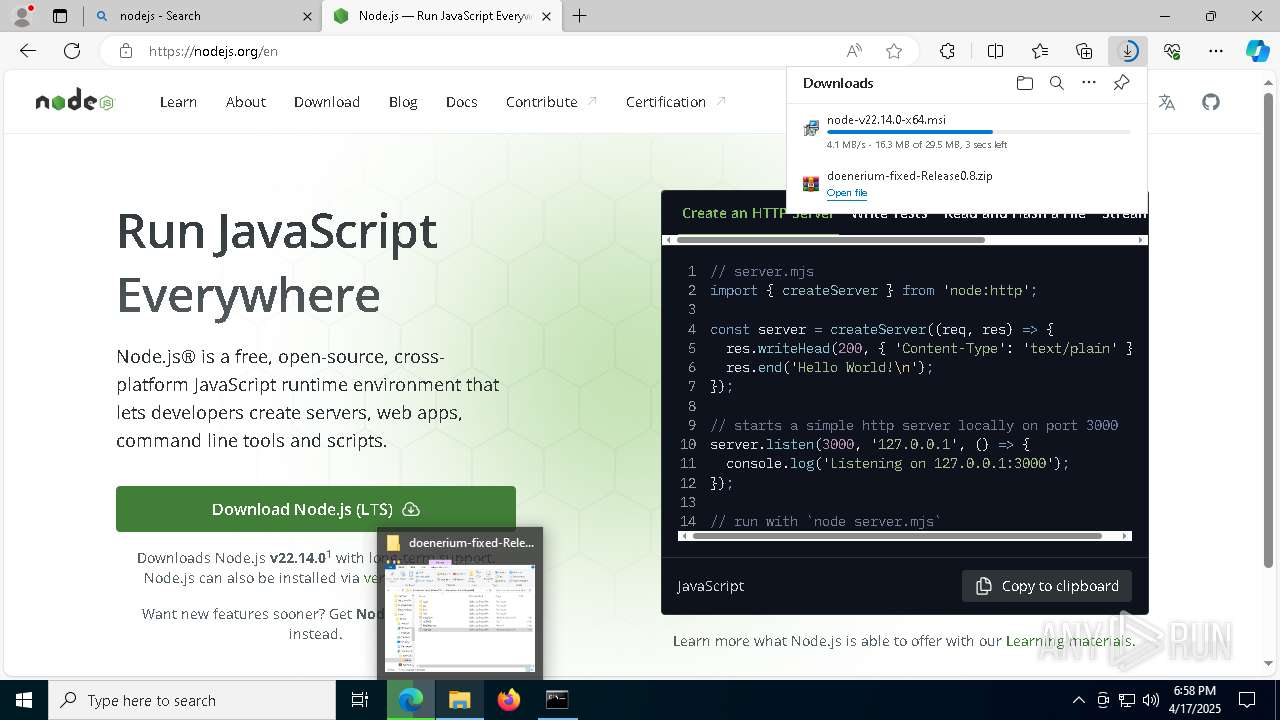Click the taskbar clock showing 6:58 PM
Image resolution: width=1280 pixels, height=720 pixels.
[1194, 700]
